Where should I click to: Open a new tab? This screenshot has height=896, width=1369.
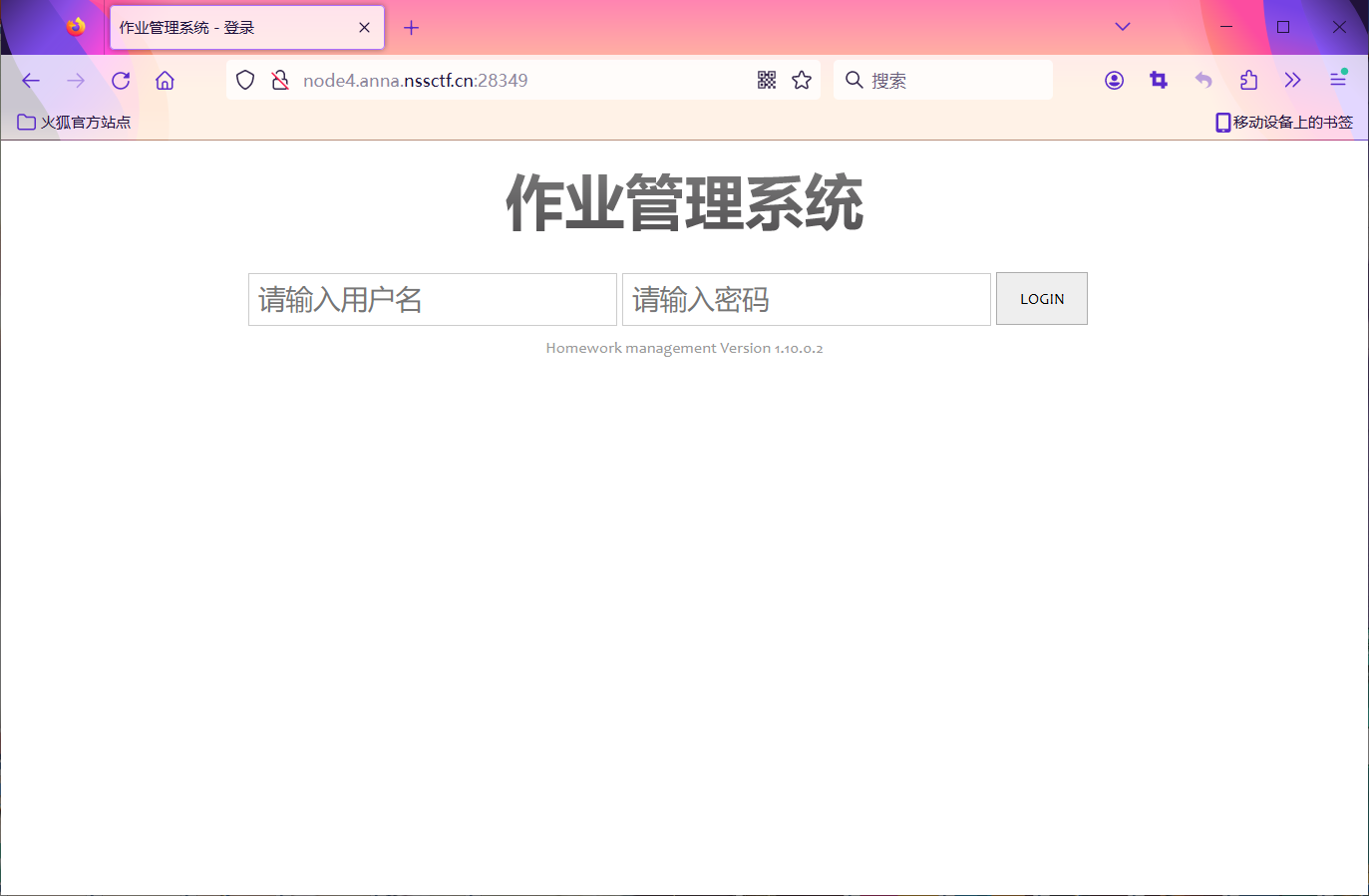(411, 28)
